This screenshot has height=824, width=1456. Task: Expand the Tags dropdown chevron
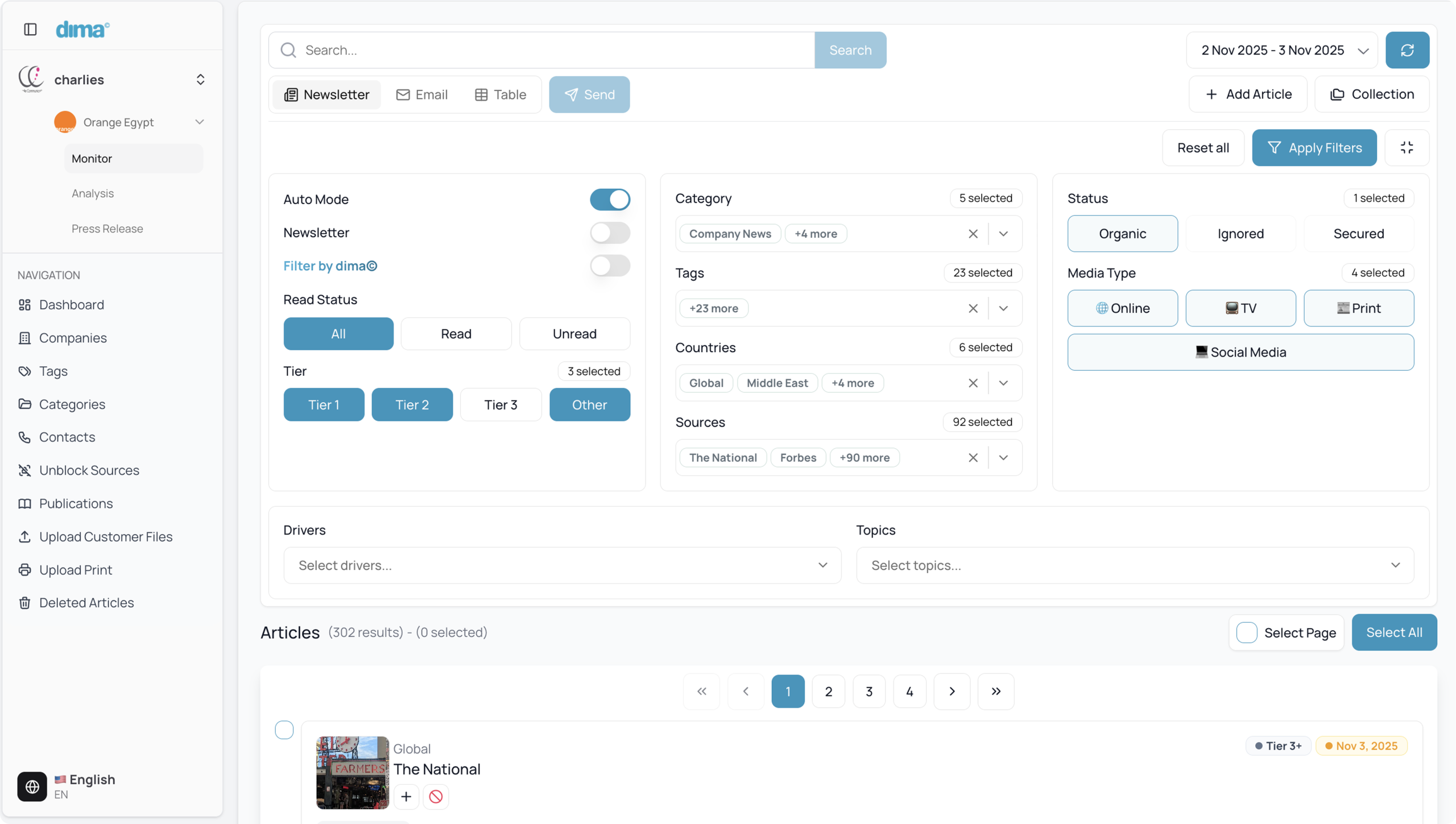point(1003,308)
